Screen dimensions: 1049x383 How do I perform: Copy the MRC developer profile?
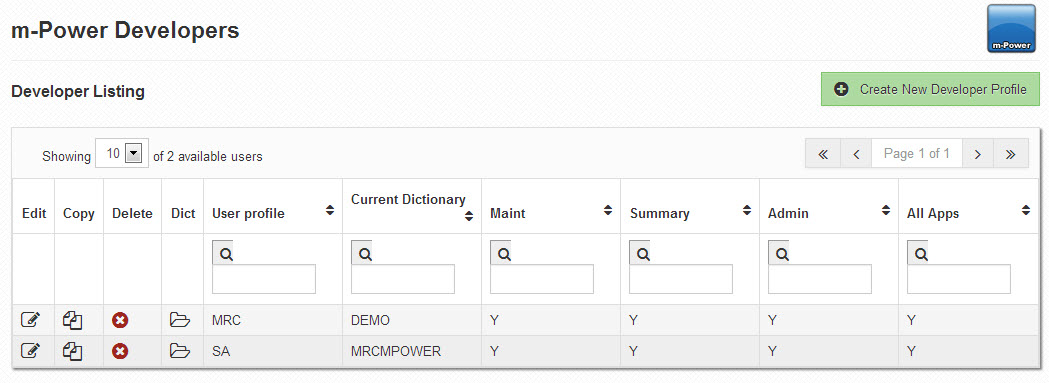(x=72, y=320)
